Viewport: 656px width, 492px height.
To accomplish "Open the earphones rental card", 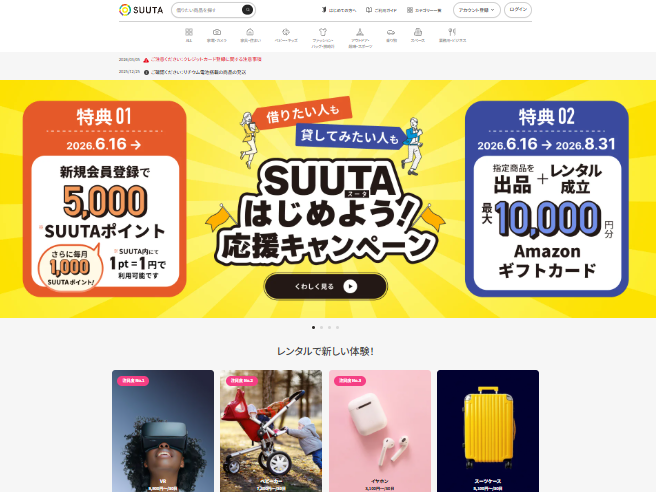I will coord(379,431).
